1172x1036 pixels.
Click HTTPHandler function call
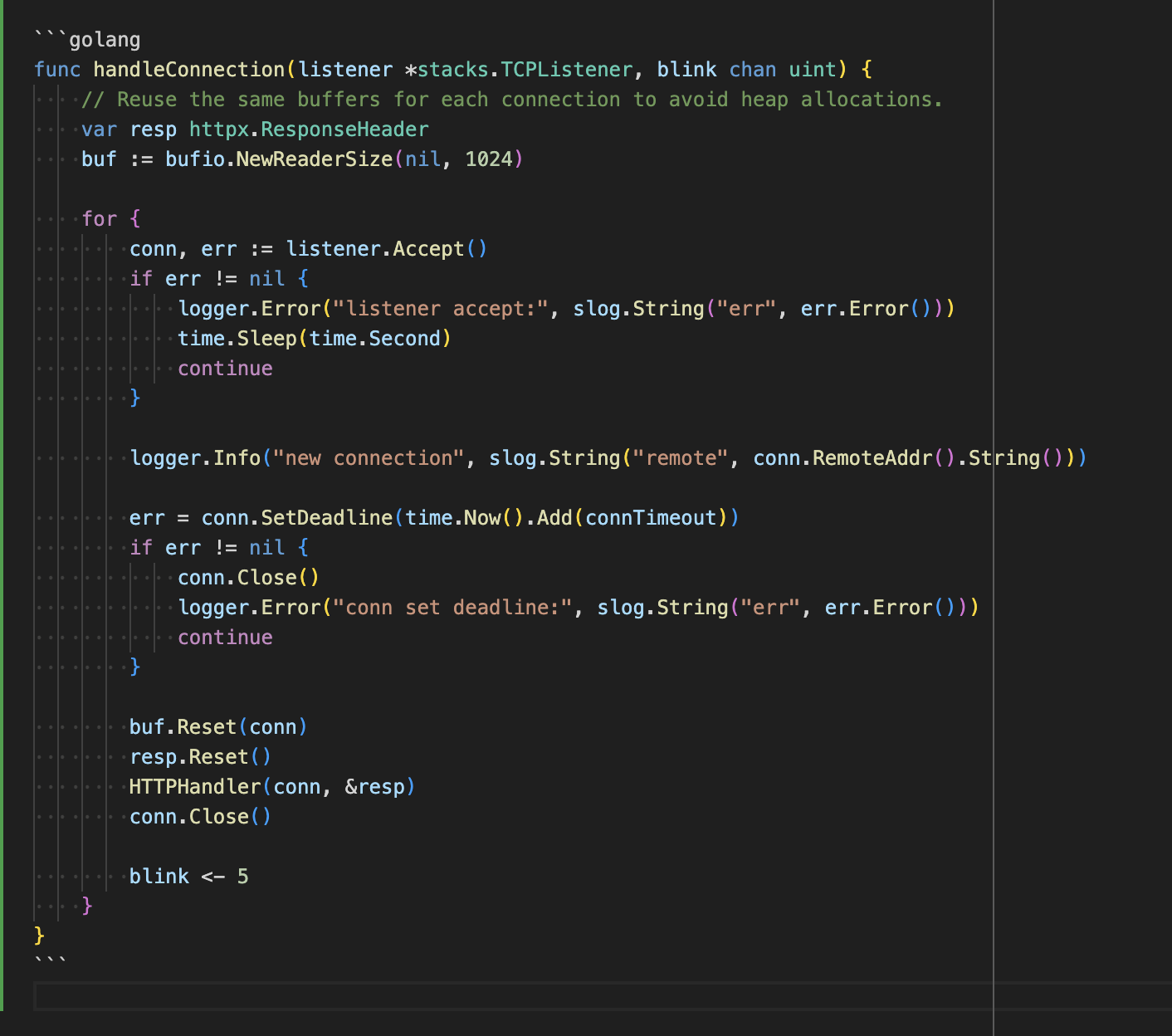(195, 787)
